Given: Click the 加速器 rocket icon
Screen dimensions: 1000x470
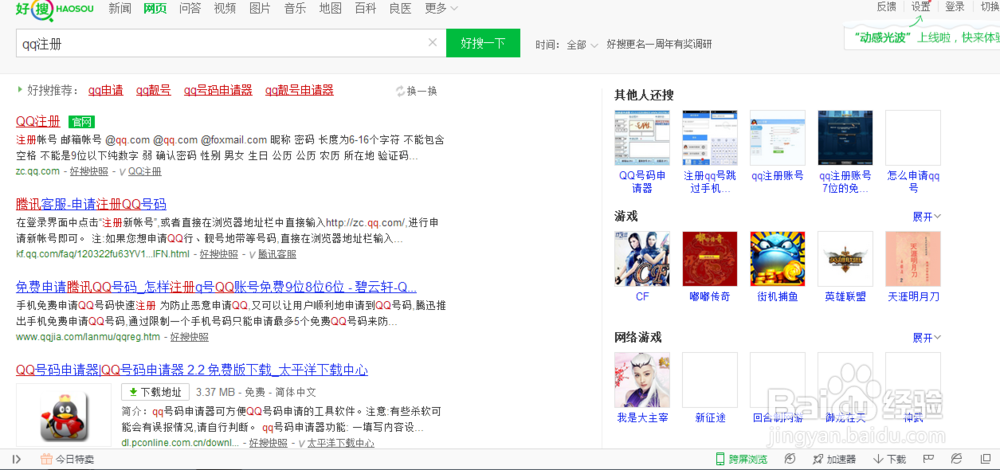Looking at the screenshot, I should pos(819,459).
